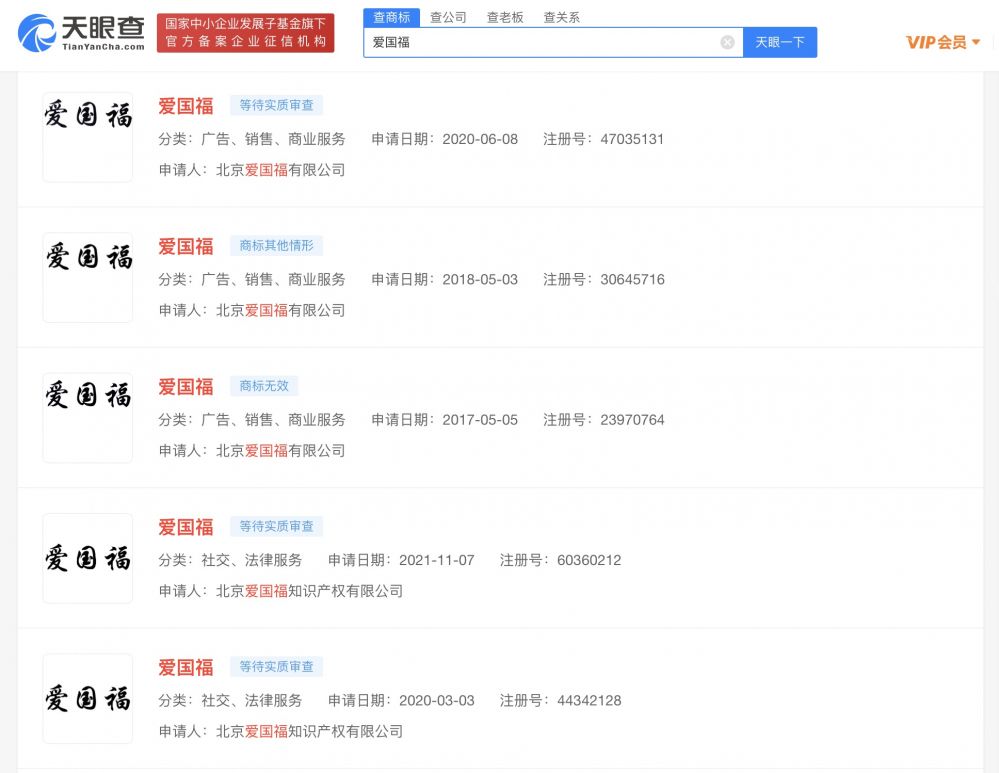Click 等待实质审查 tag on registration 60360212
This screenshot has height=773, width=999.
pyautogui.click(x=276, y=526)
